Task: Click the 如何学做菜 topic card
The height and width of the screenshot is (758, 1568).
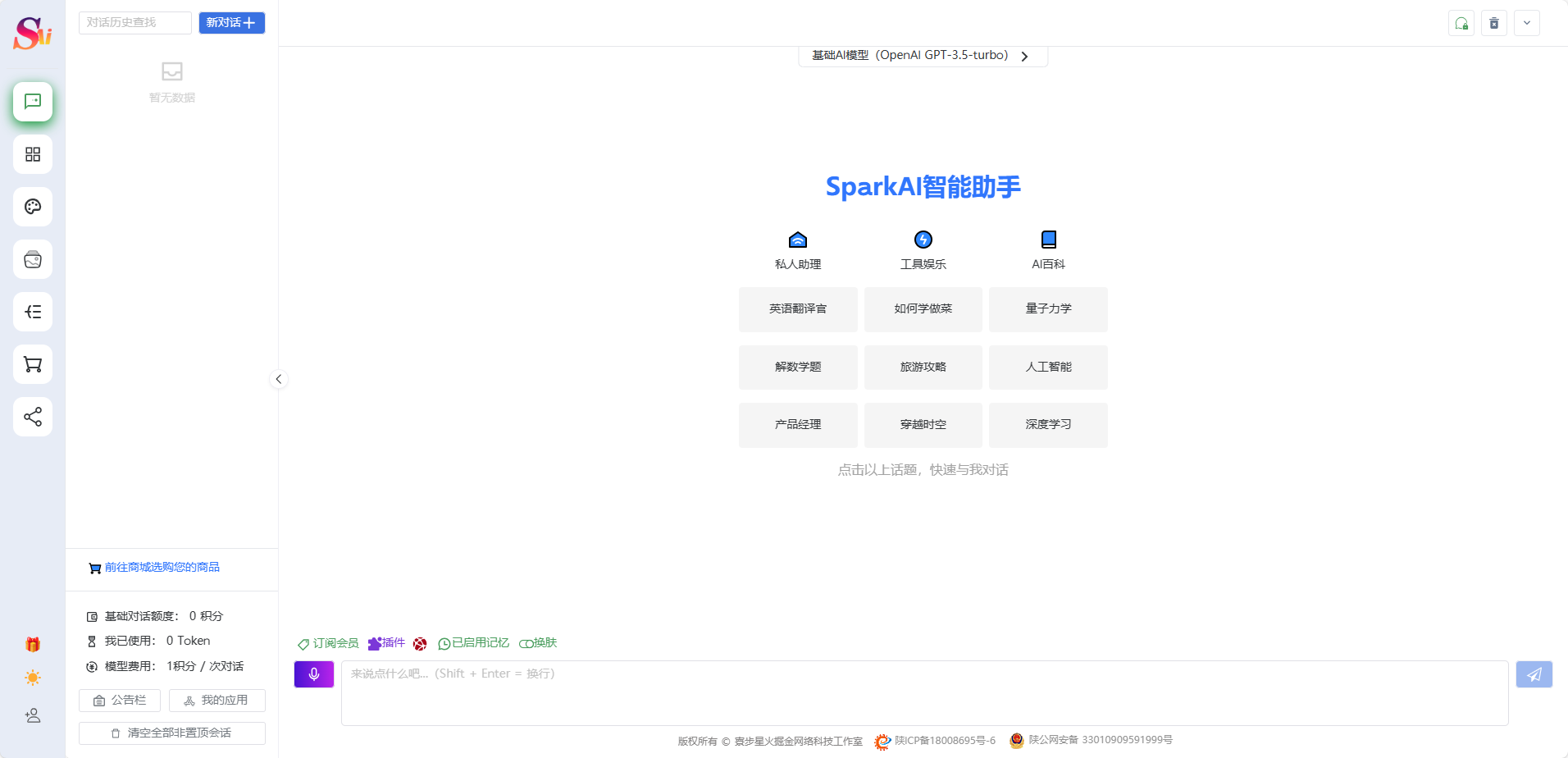Action: coord(923,309)
